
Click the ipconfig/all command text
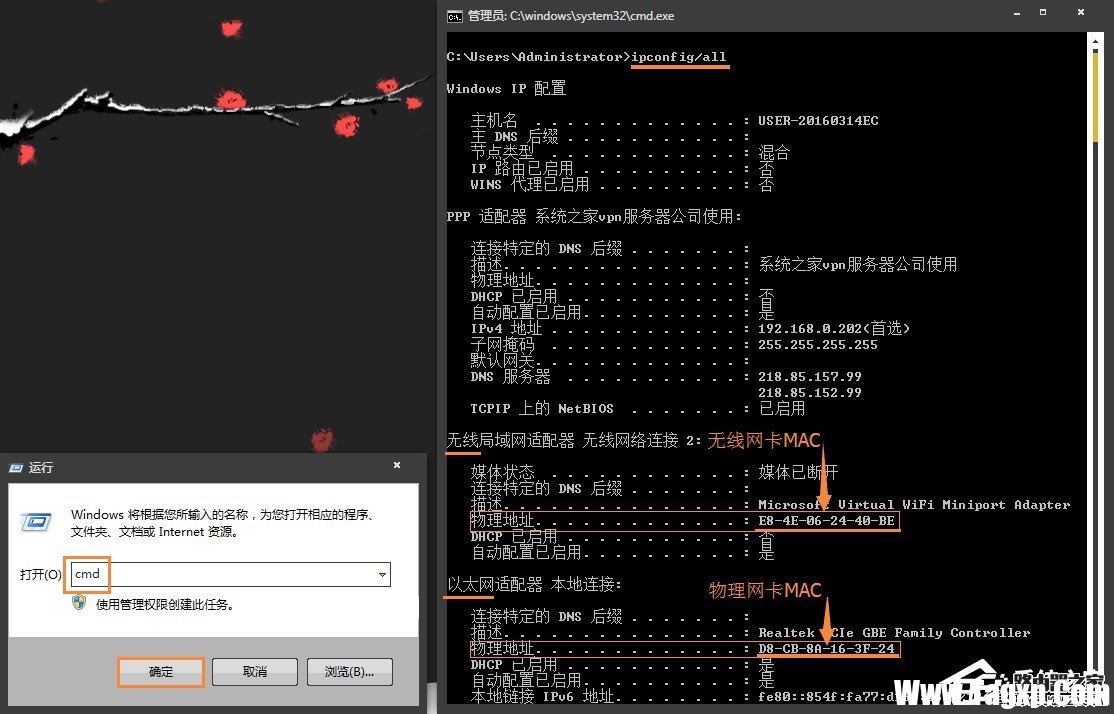(x=679, y=57)
